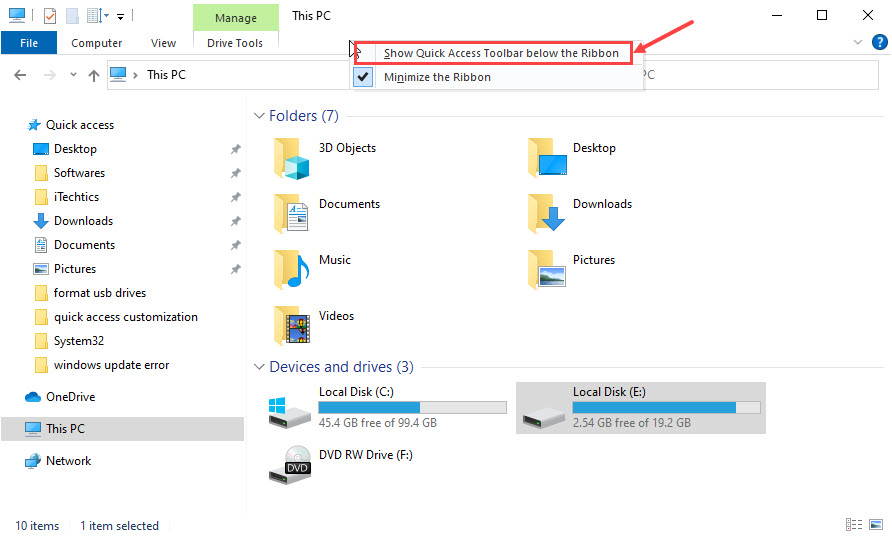
Task: Go forward with the Forward arrow
Action: coord(49,75)
